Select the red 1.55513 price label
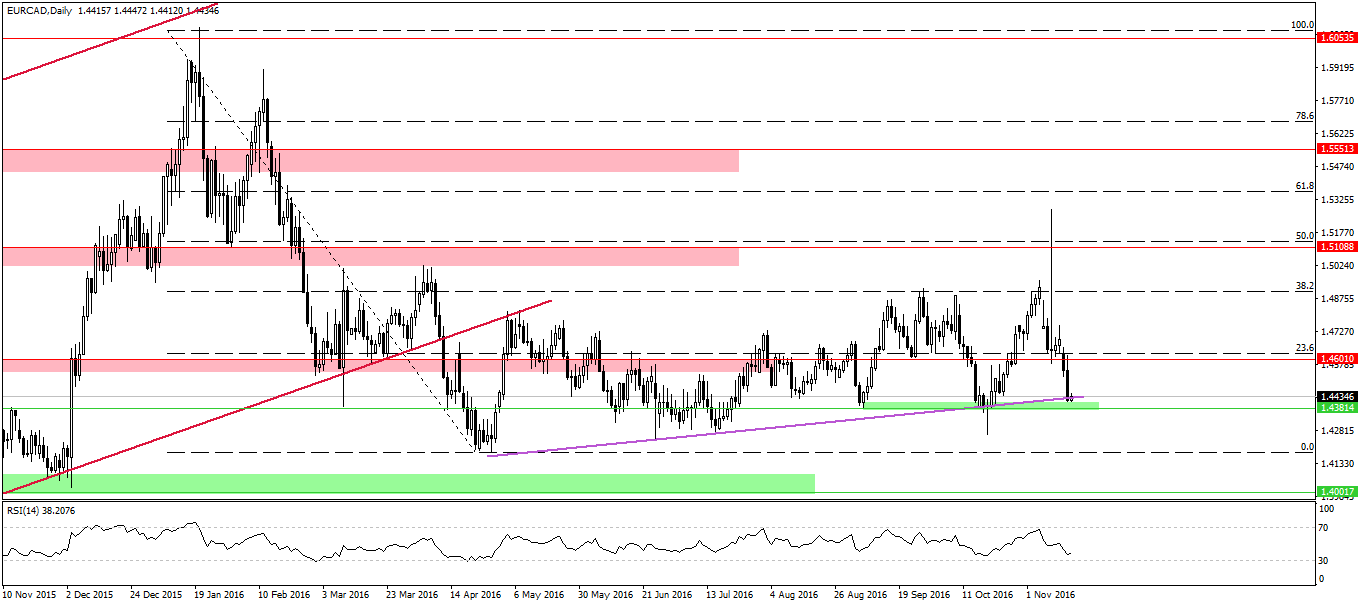Image resolution: width=1358 pixels, height=606 pixels. [1336, 148]
